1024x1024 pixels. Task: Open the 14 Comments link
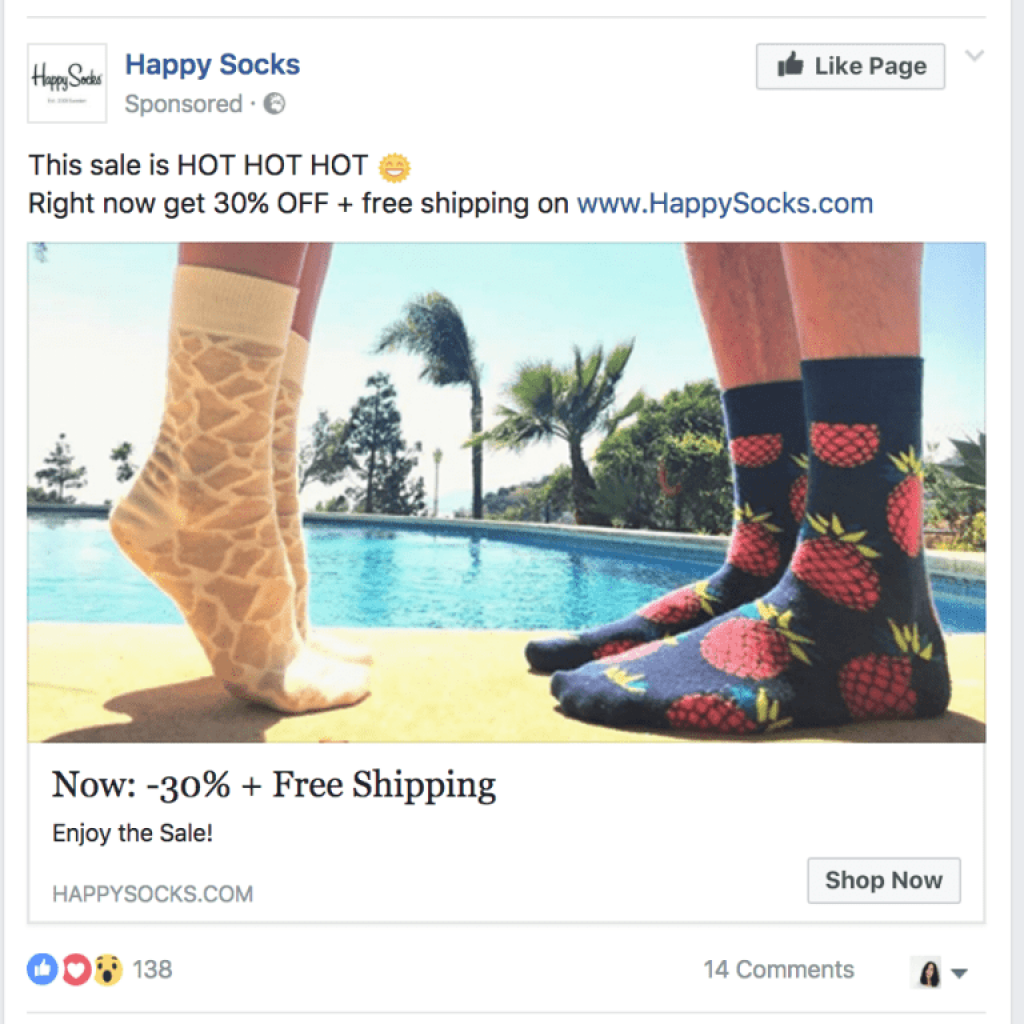click(779, 969)
